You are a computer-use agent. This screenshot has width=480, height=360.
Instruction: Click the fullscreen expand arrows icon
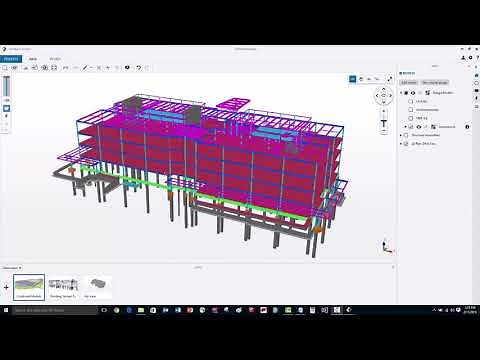pyautogui.click(x=389, y=79)
